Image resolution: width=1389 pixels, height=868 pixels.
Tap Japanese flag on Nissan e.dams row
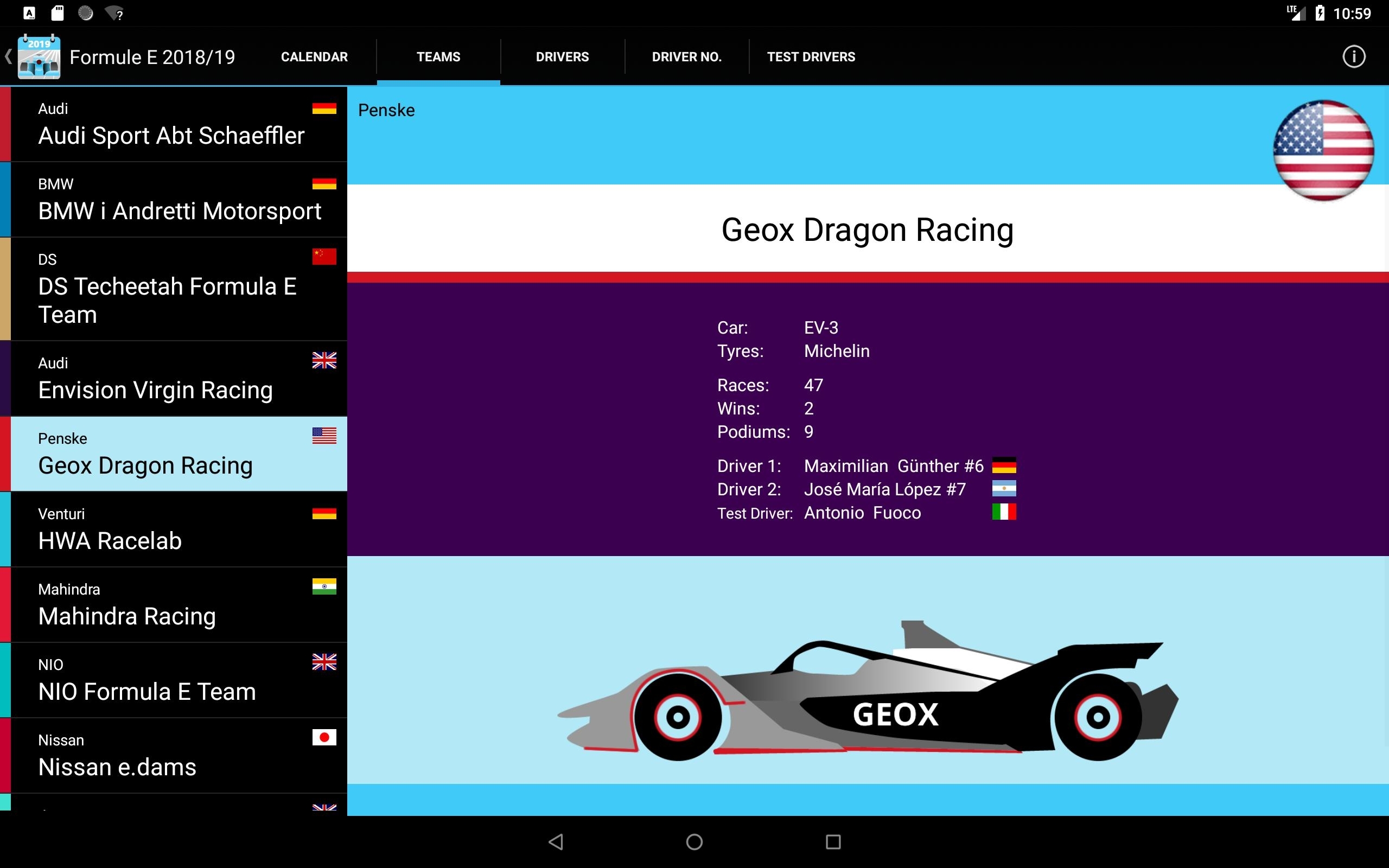324,737
